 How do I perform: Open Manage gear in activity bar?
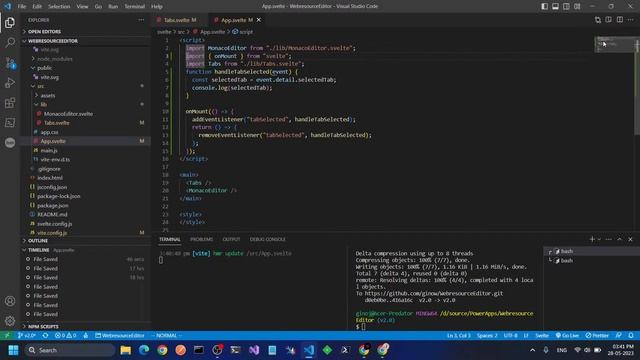coord(10,321)
